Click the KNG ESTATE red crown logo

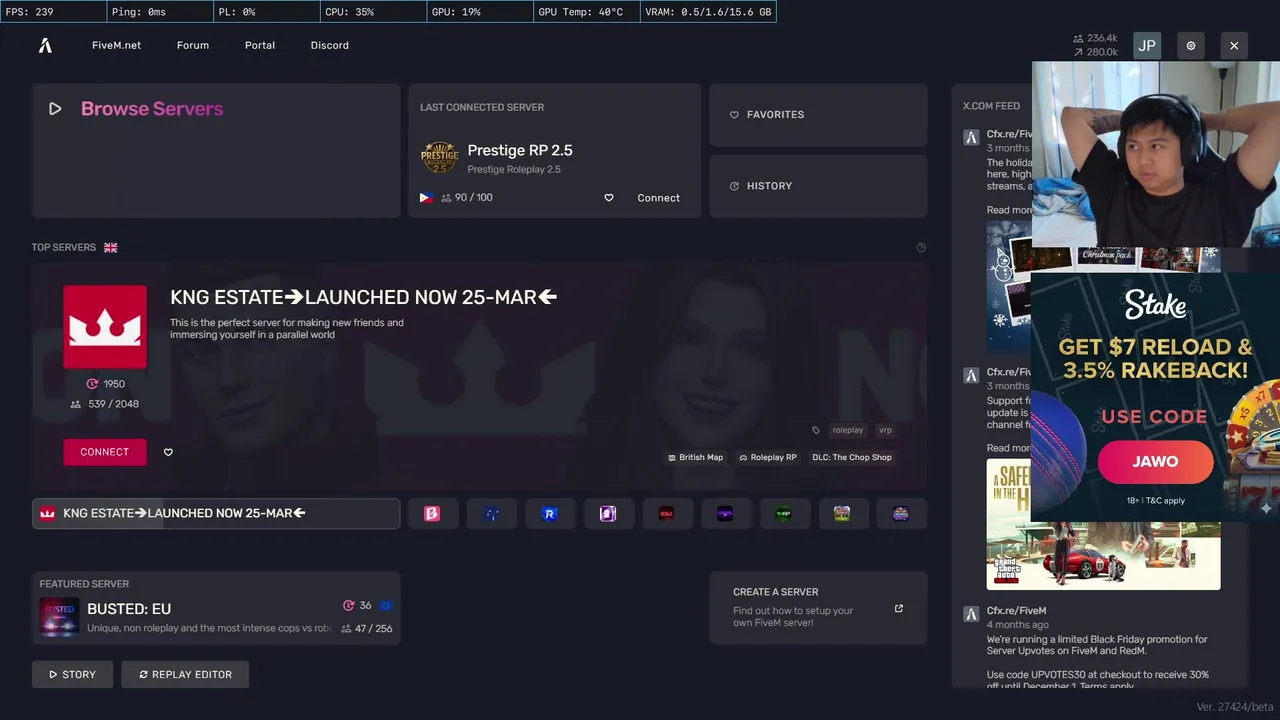(105, 327)
